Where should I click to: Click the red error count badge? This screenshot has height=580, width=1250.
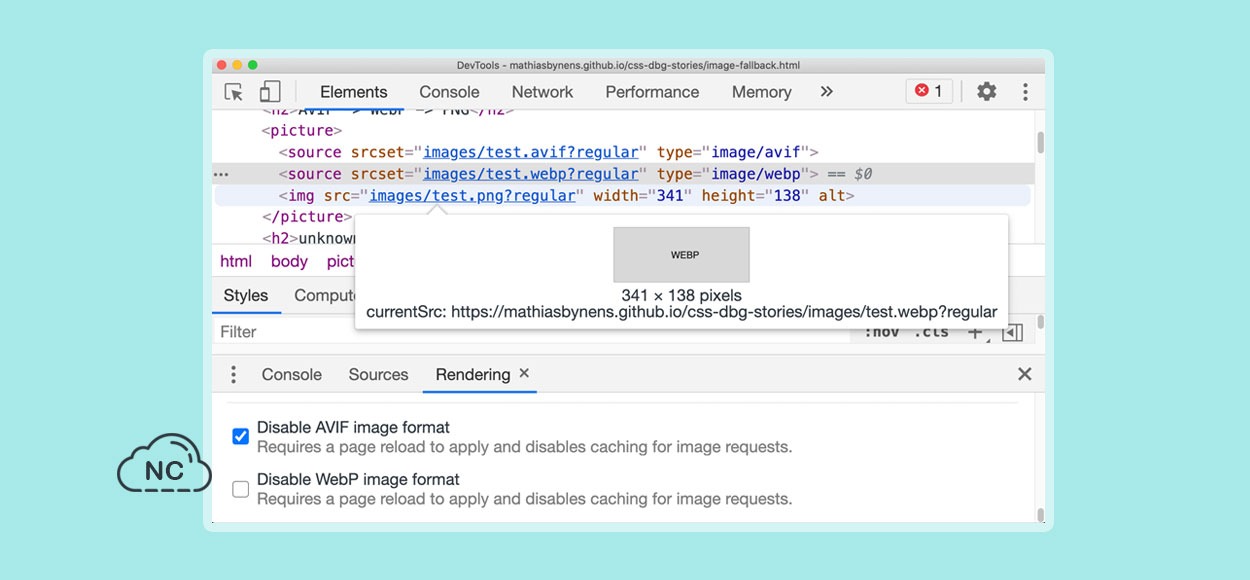[x=929, y=91]
